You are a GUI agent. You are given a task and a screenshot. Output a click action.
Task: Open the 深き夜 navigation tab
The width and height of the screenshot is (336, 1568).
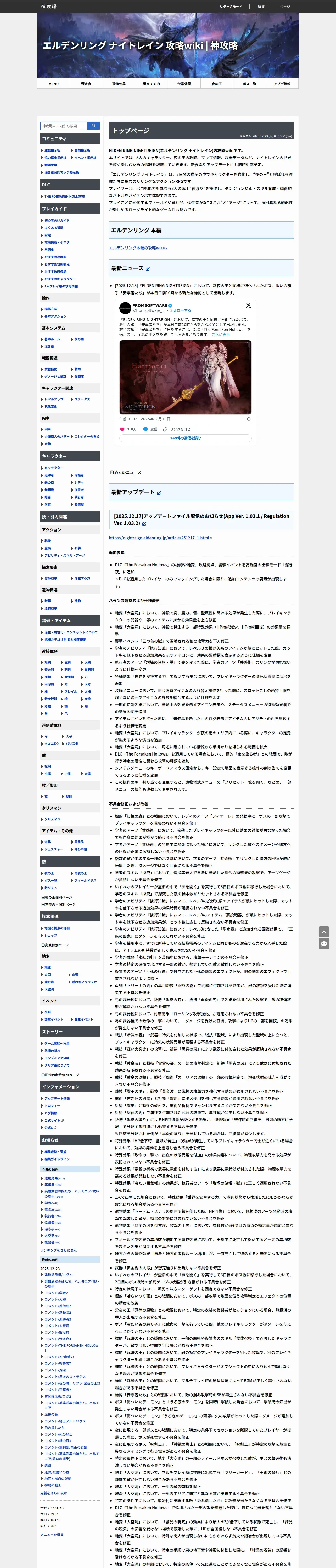[86, 84]
